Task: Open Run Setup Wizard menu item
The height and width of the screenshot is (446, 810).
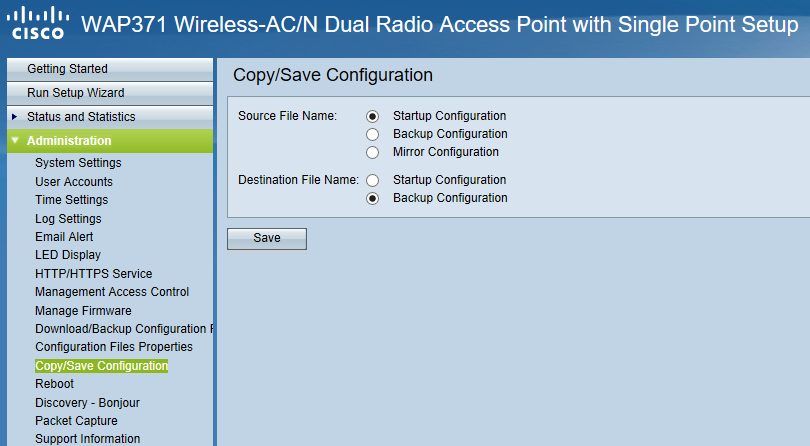Action: coord(110,93)
